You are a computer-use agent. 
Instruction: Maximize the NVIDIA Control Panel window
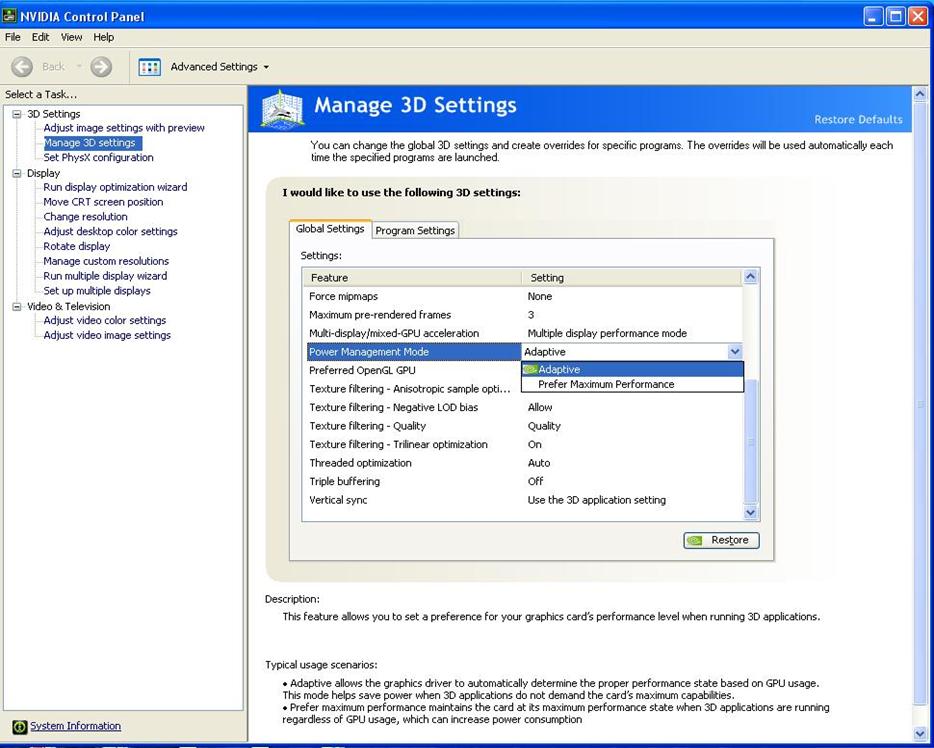click(x=895, y=16)
